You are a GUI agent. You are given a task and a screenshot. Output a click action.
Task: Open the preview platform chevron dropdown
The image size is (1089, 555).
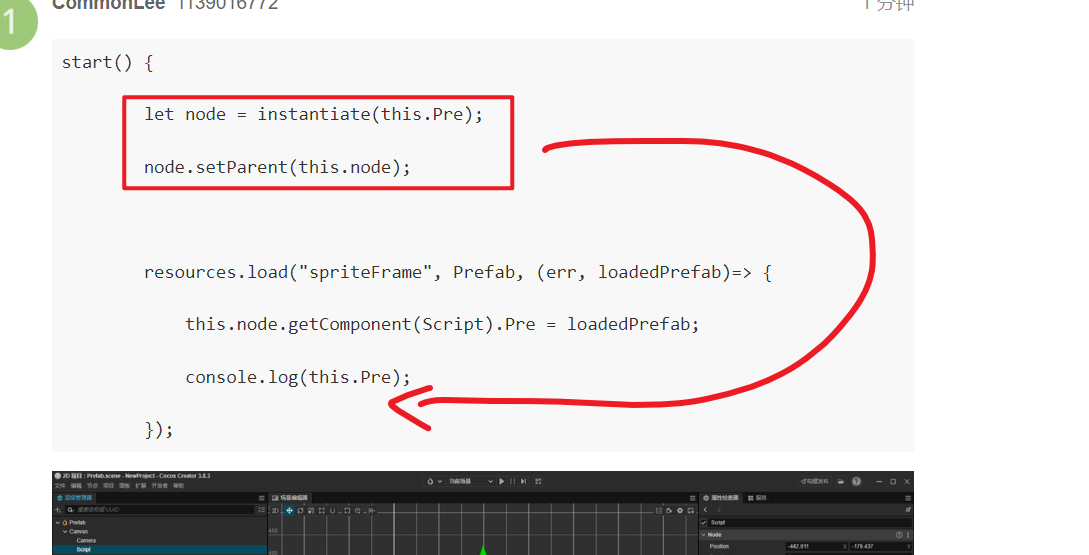point(440,481)
